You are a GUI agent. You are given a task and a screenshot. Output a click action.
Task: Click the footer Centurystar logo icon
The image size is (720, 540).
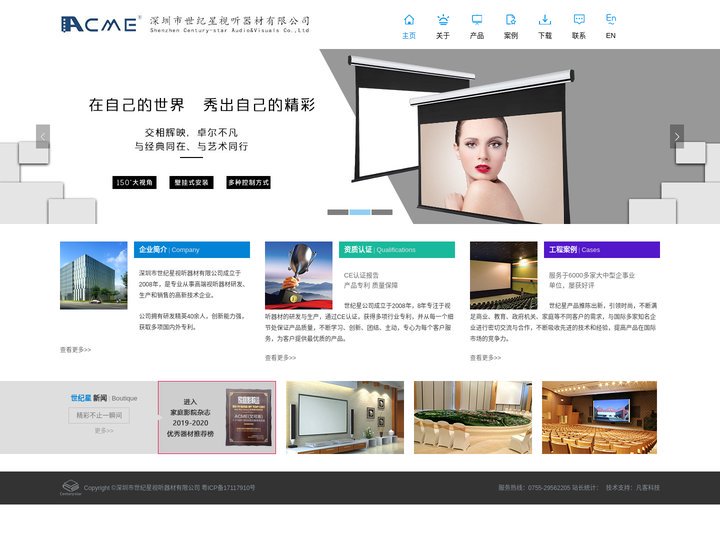[x=71, y=488]
